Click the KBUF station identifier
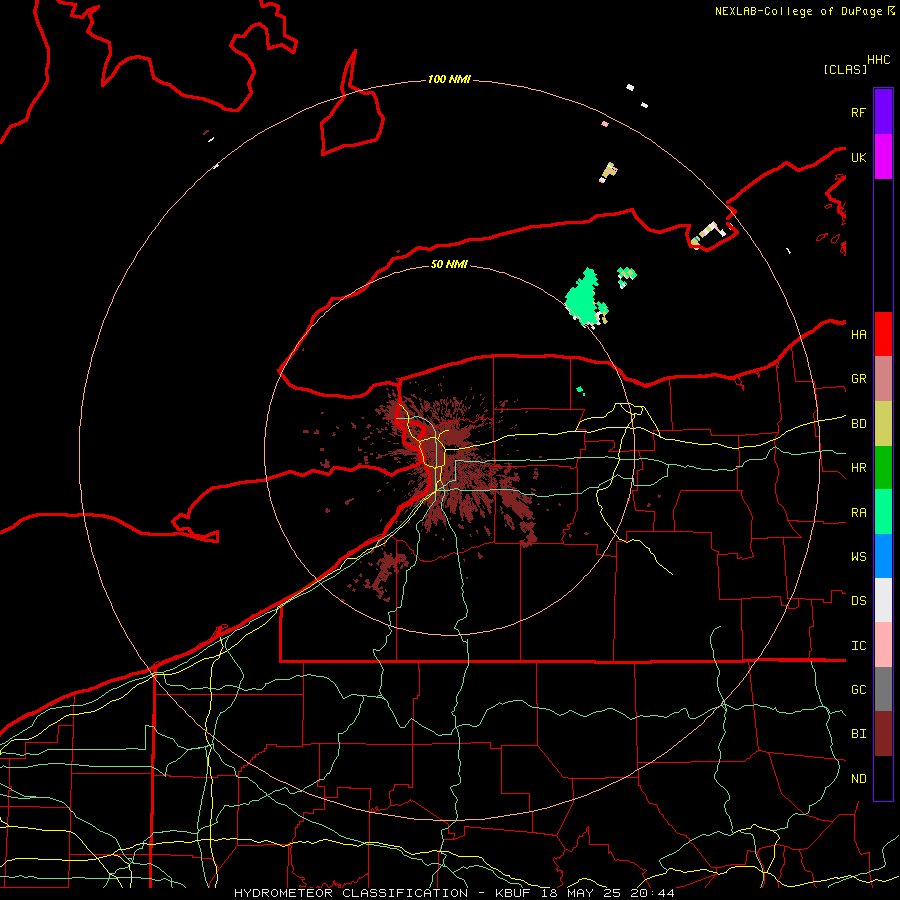 515,893
